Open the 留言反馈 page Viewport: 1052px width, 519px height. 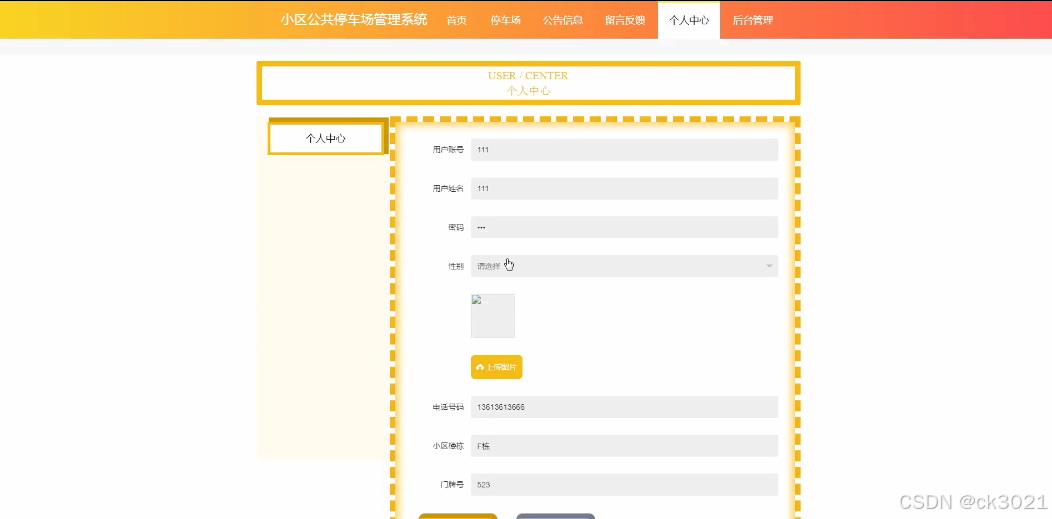point(625,20)
